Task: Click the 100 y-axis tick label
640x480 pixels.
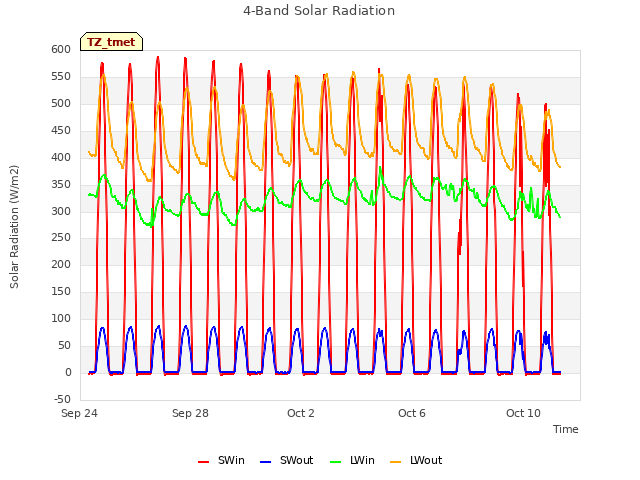Action: click(61, 318)
